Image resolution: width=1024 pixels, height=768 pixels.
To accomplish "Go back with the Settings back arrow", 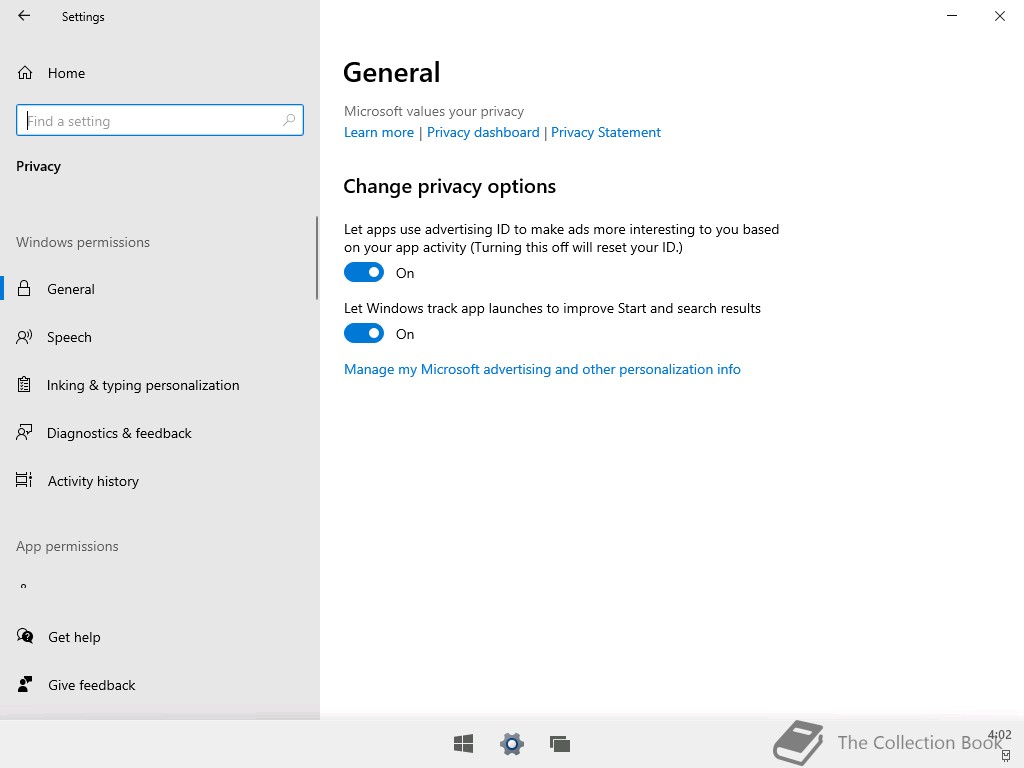I will click(24, 16).
